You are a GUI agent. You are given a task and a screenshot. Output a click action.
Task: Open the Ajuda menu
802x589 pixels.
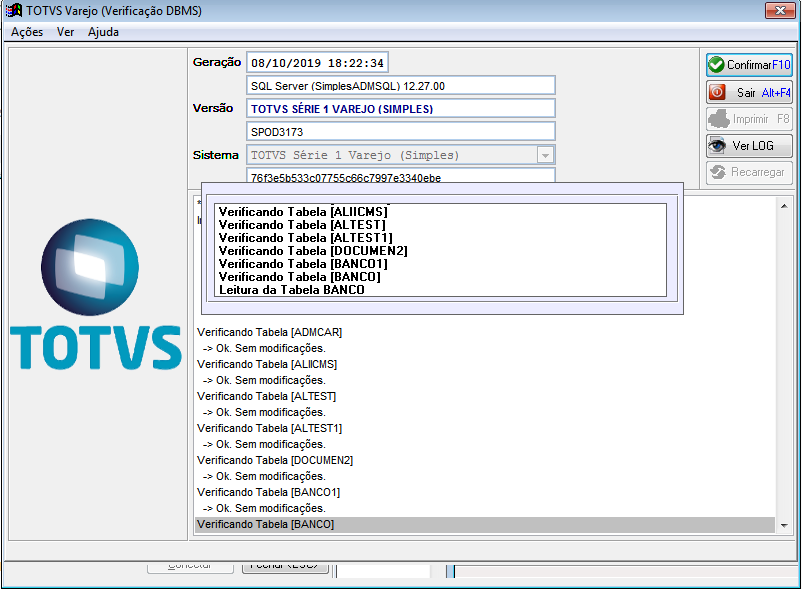pyautogui.click(x=103, y=32)
